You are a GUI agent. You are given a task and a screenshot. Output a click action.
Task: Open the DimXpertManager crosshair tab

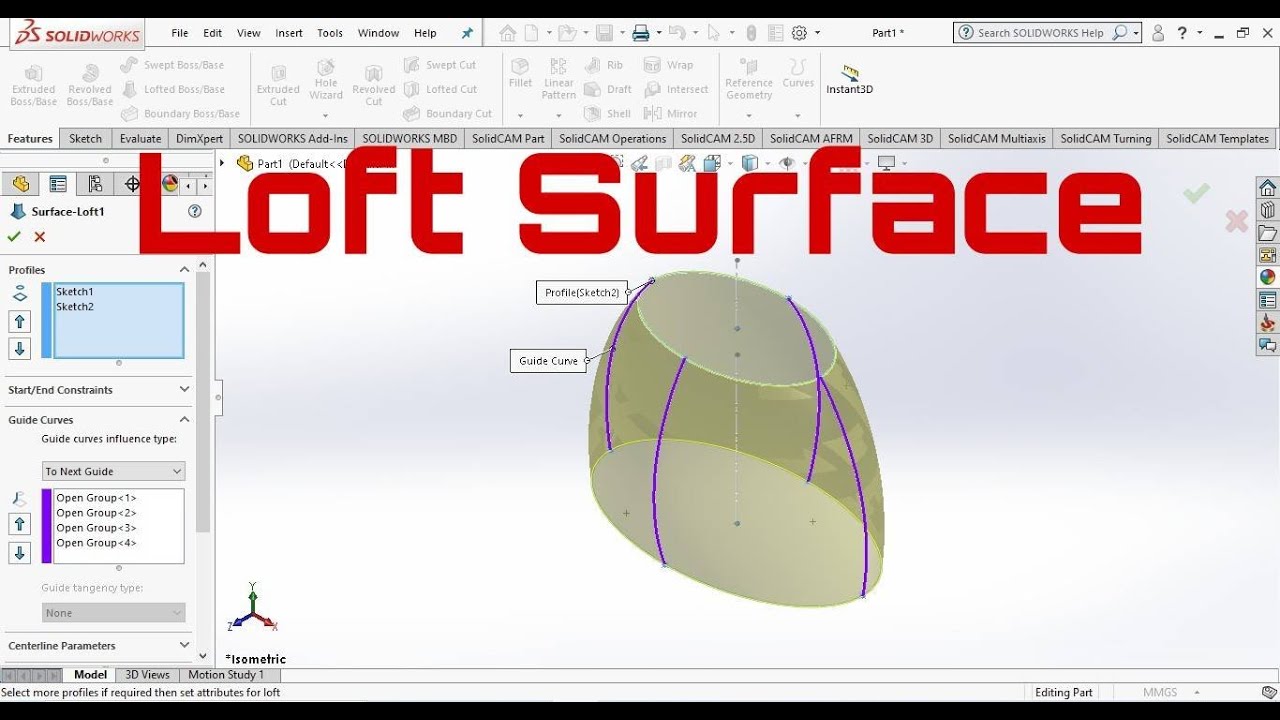pyautogui.click(x=132, y=184)
